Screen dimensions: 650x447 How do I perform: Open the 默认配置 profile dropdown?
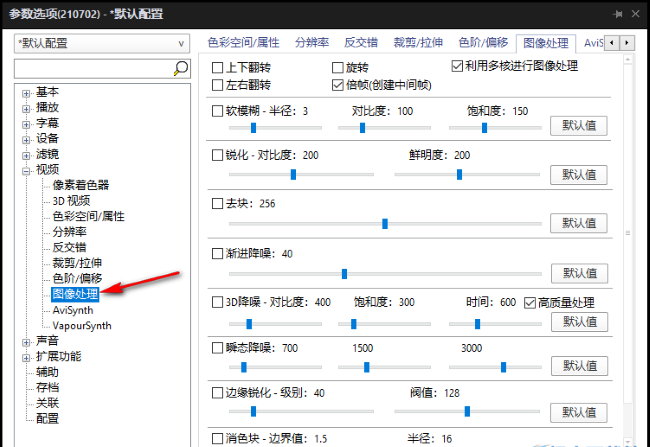102,44
